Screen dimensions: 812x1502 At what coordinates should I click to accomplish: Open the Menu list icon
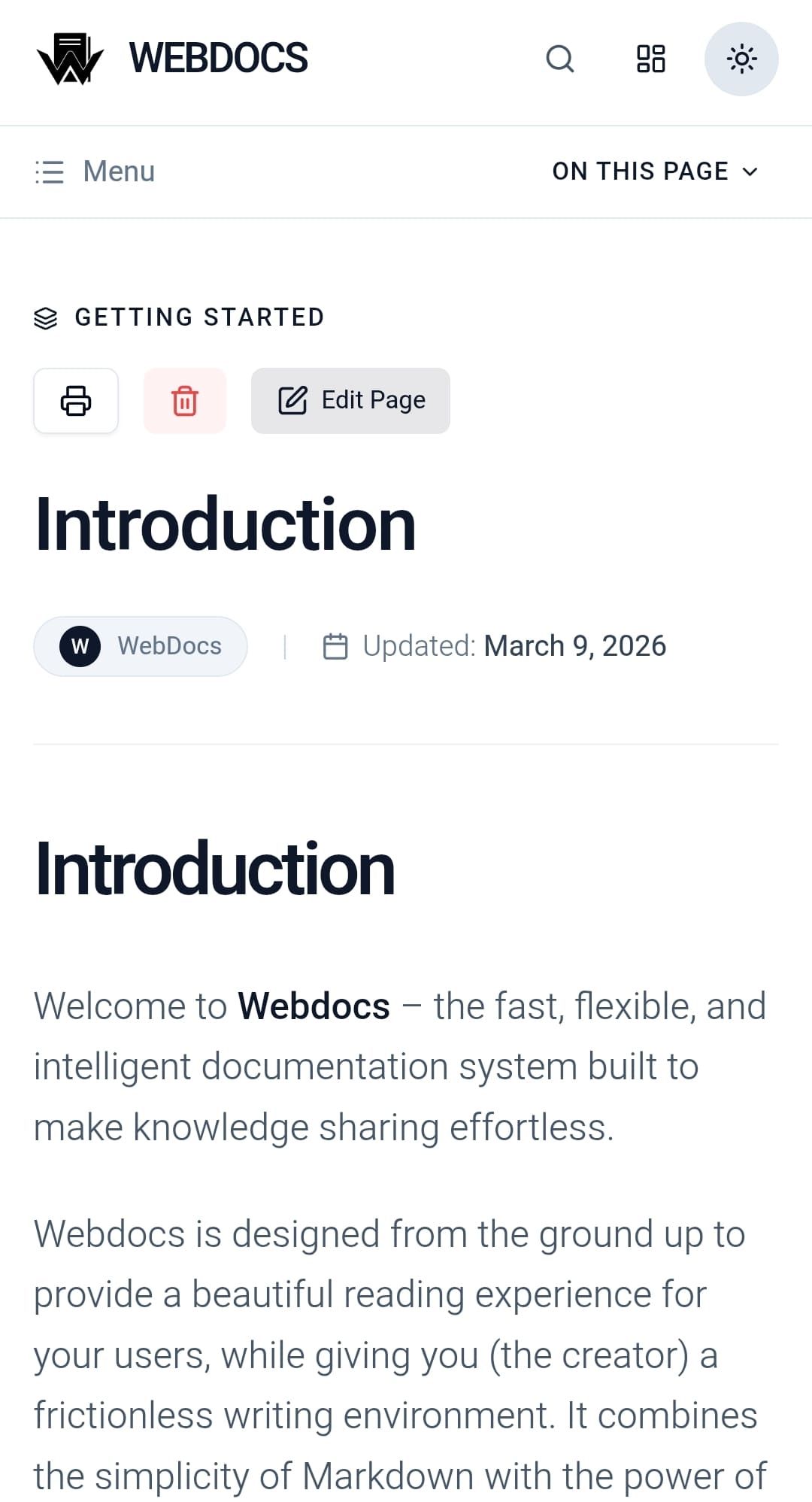50,171
